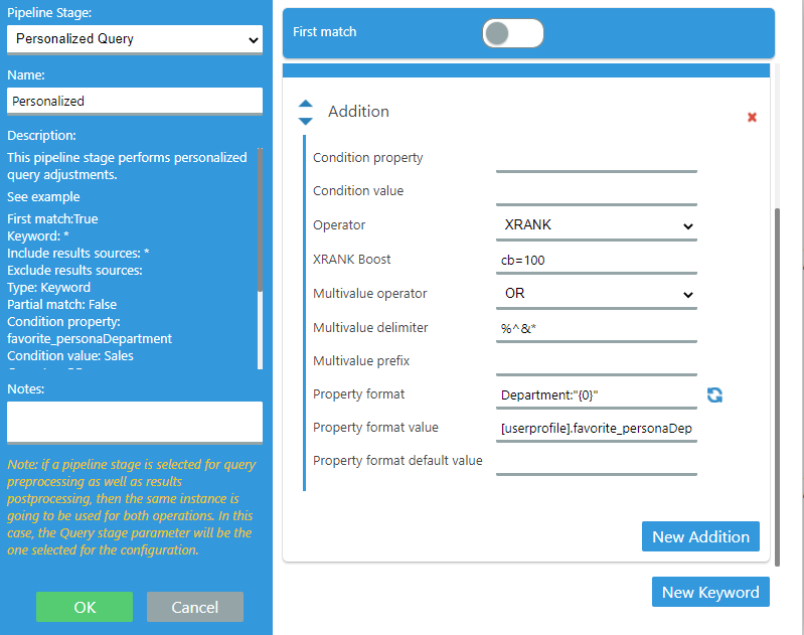The height and width of the screenshot is (635, 804).
Task: Click the XRANK Boost field
Action: [596, 260]
